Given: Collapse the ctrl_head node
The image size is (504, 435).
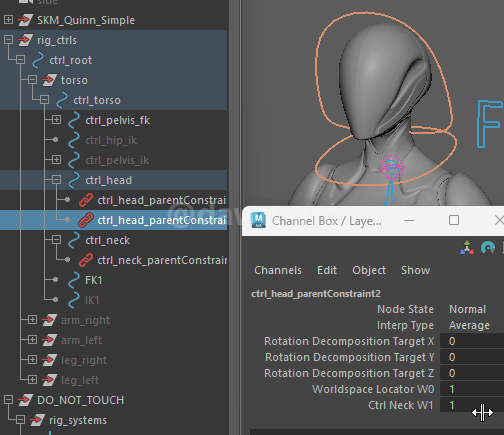Looking at the screenshot, I should coord(56,180).
